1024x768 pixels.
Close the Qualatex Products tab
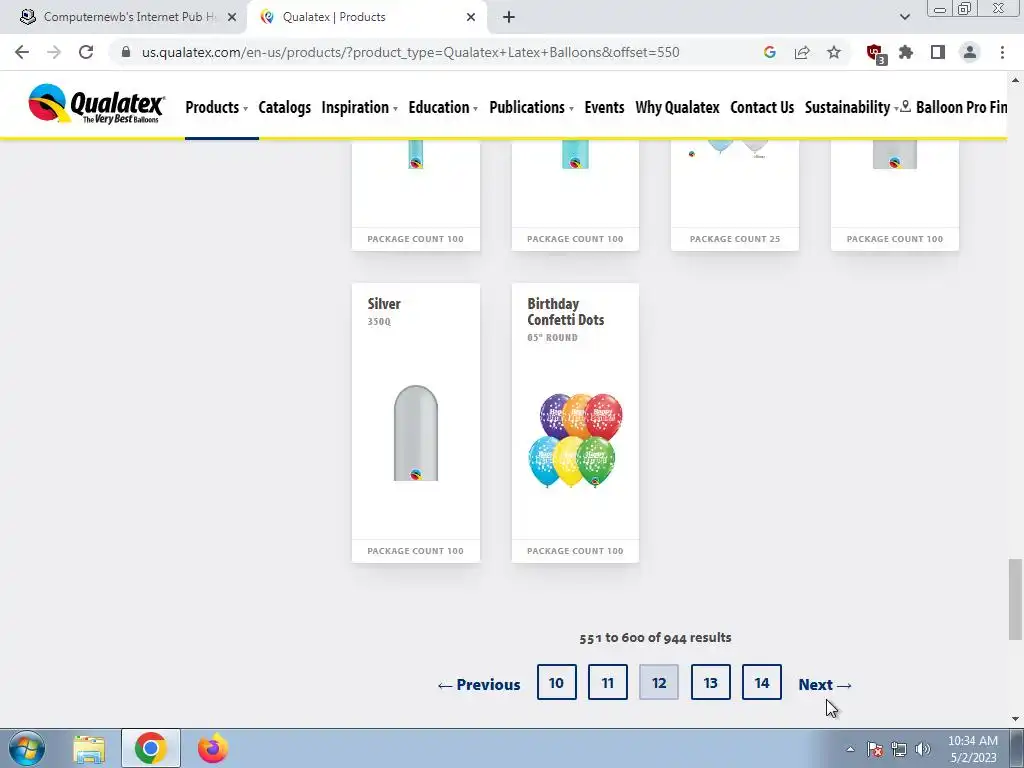[x=471, y=17]
